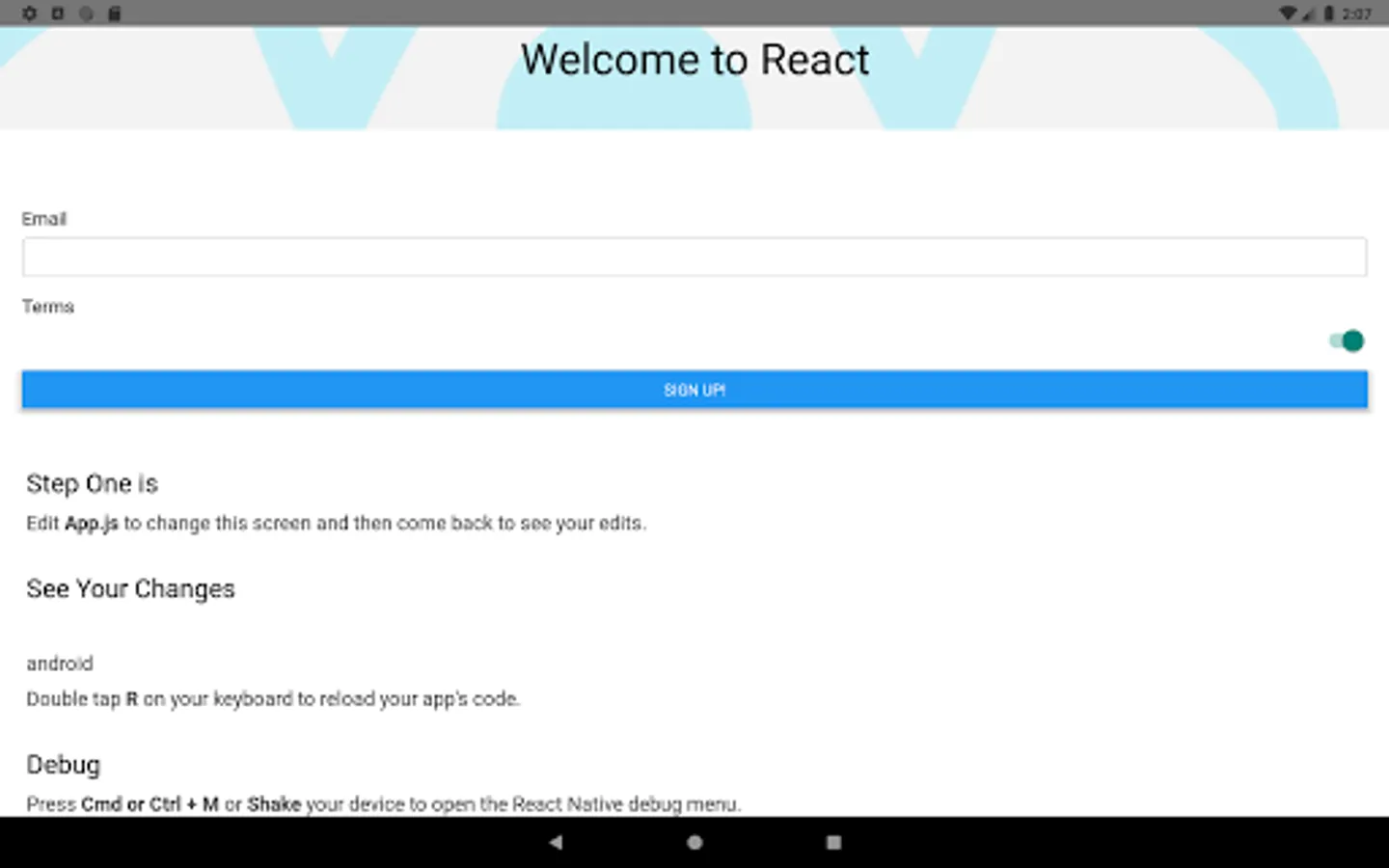Tap the Email field label

click(x=44, y=219)
